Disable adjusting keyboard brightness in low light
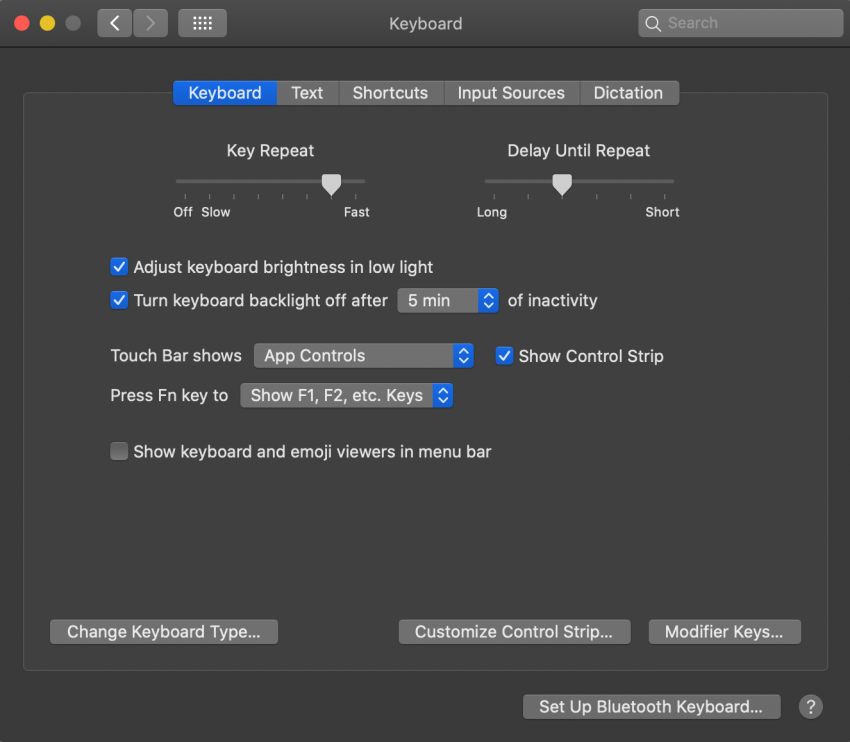The image size is (850, 742). (119, 267)
